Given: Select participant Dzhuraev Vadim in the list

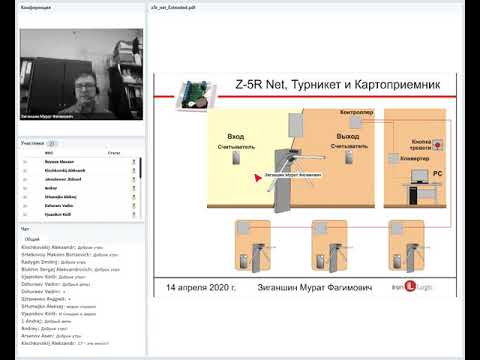Looking at the screenshot, I should click(x=59, y=206).
